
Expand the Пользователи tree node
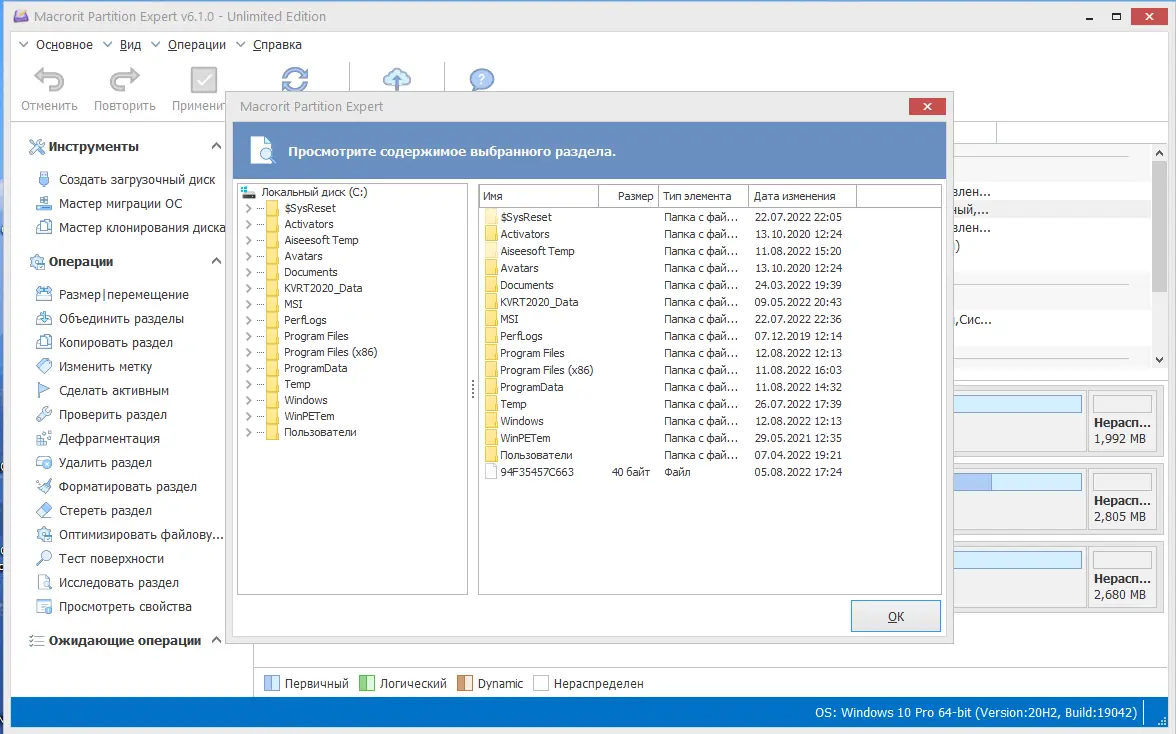point(248,433)
